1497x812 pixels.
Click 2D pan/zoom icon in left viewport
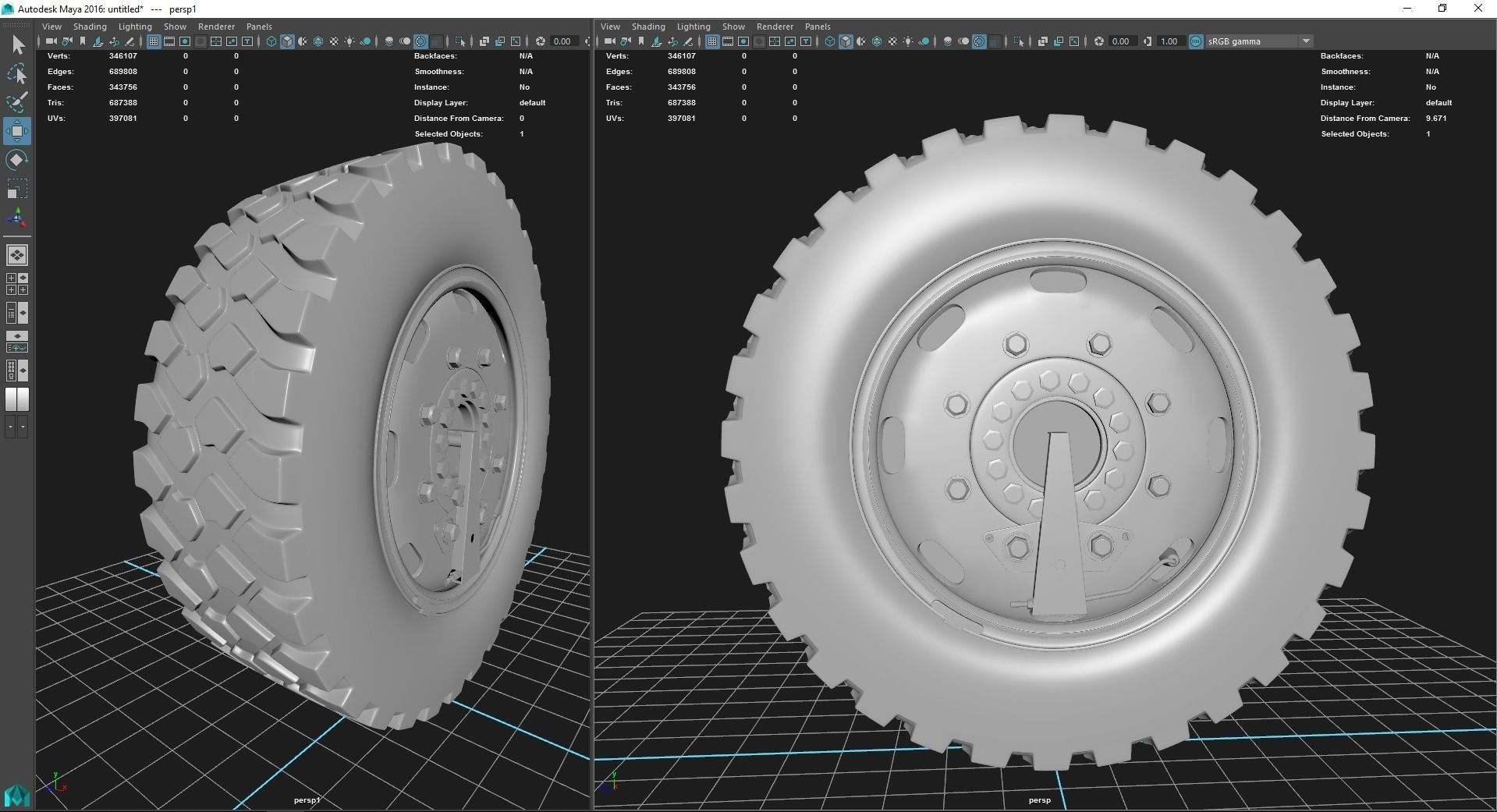114,41
